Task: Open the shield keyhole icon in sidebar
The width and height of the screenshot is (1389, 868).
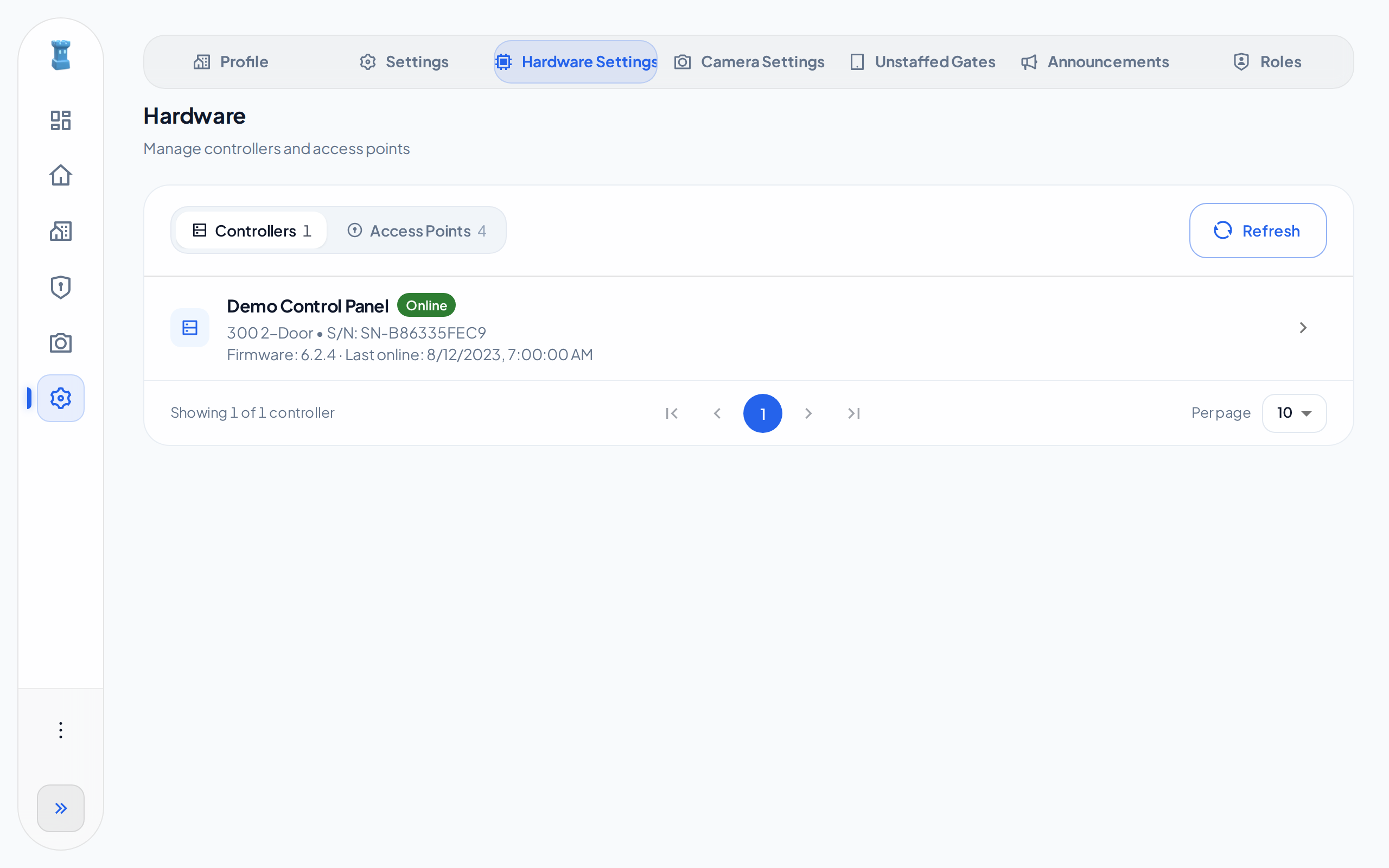Action: tap(60, 287)
